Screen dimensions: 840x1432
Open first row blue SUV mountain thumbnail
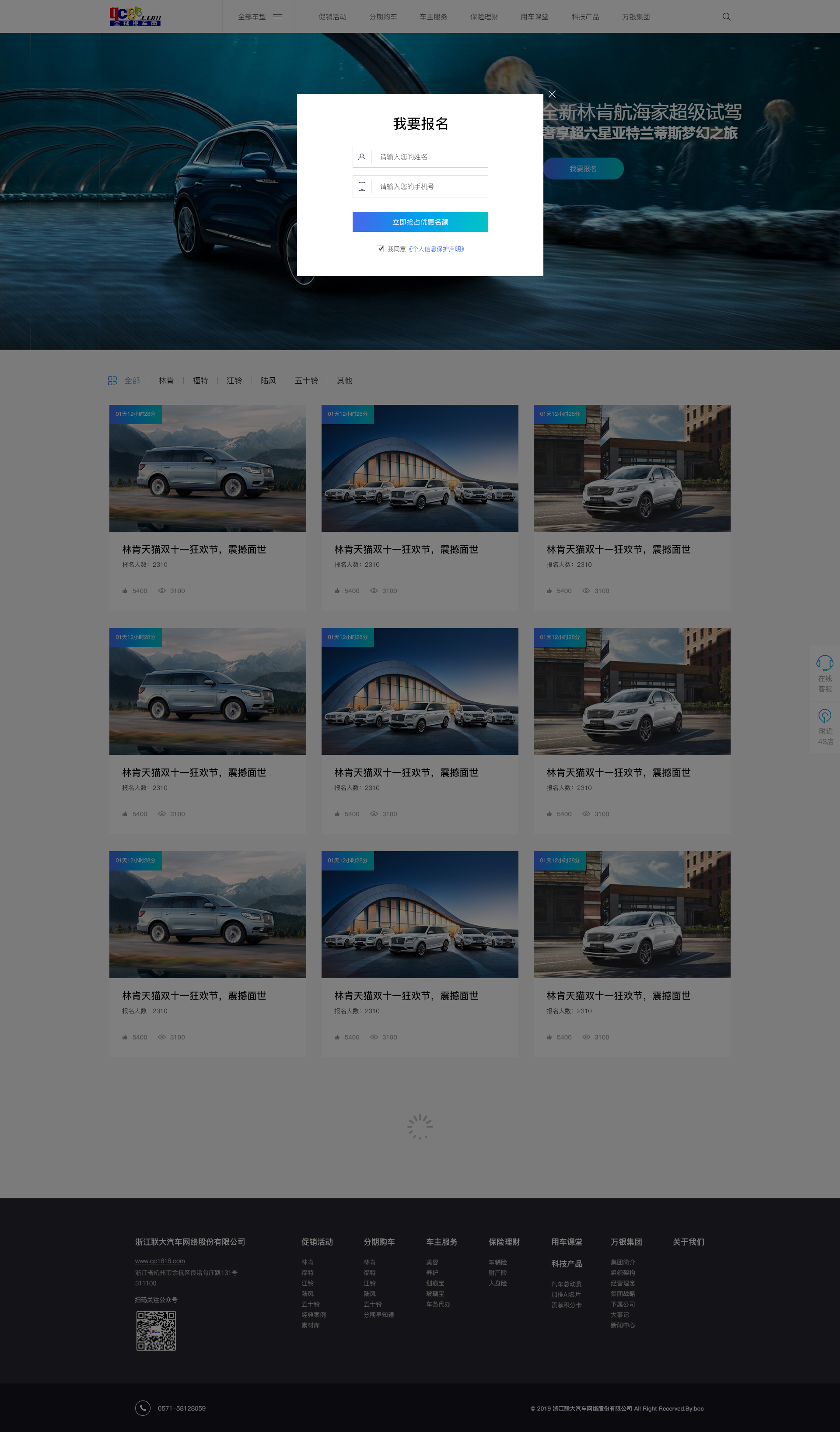click(207, 468)
